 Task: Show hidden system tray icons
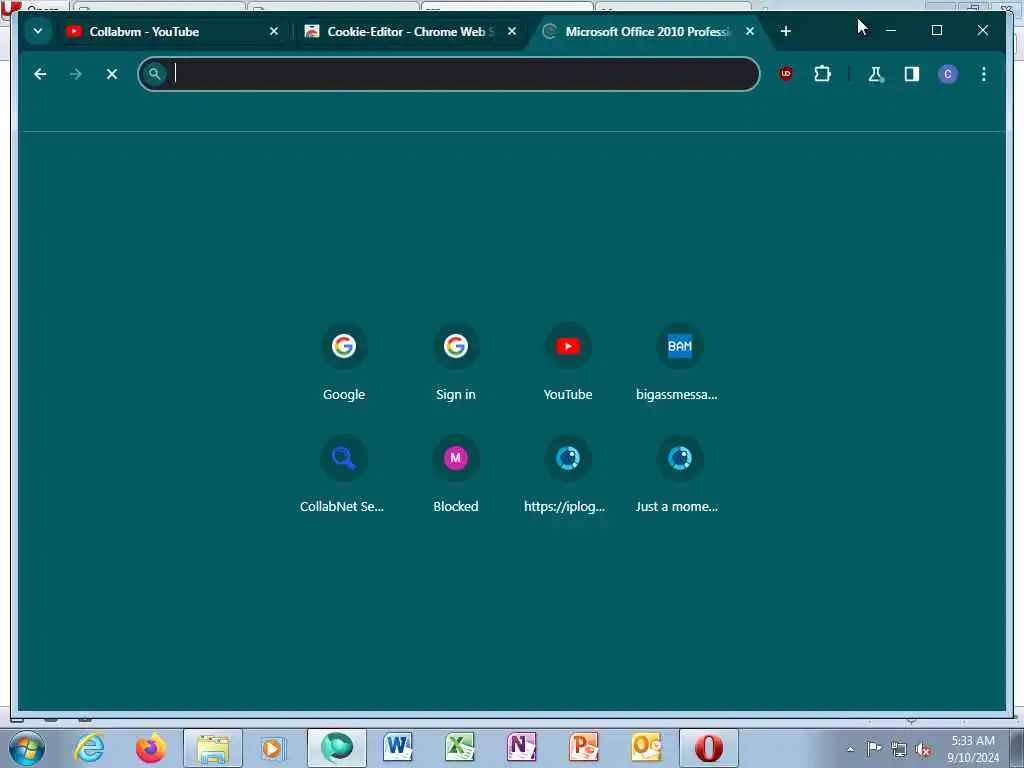[850, 749]
